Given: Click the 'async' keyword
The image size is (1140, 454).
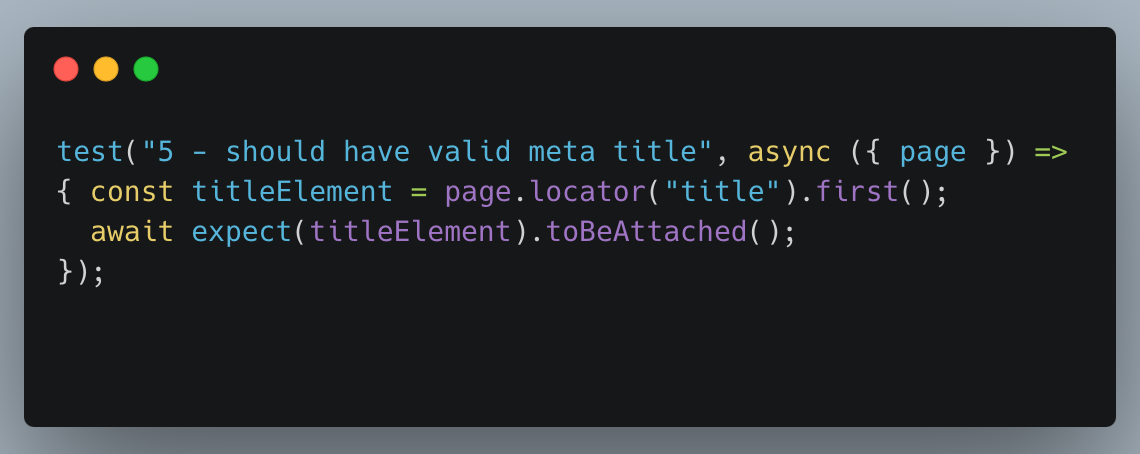Looking at the screenshot, I should pyautogui.click(x=790, y=152).
